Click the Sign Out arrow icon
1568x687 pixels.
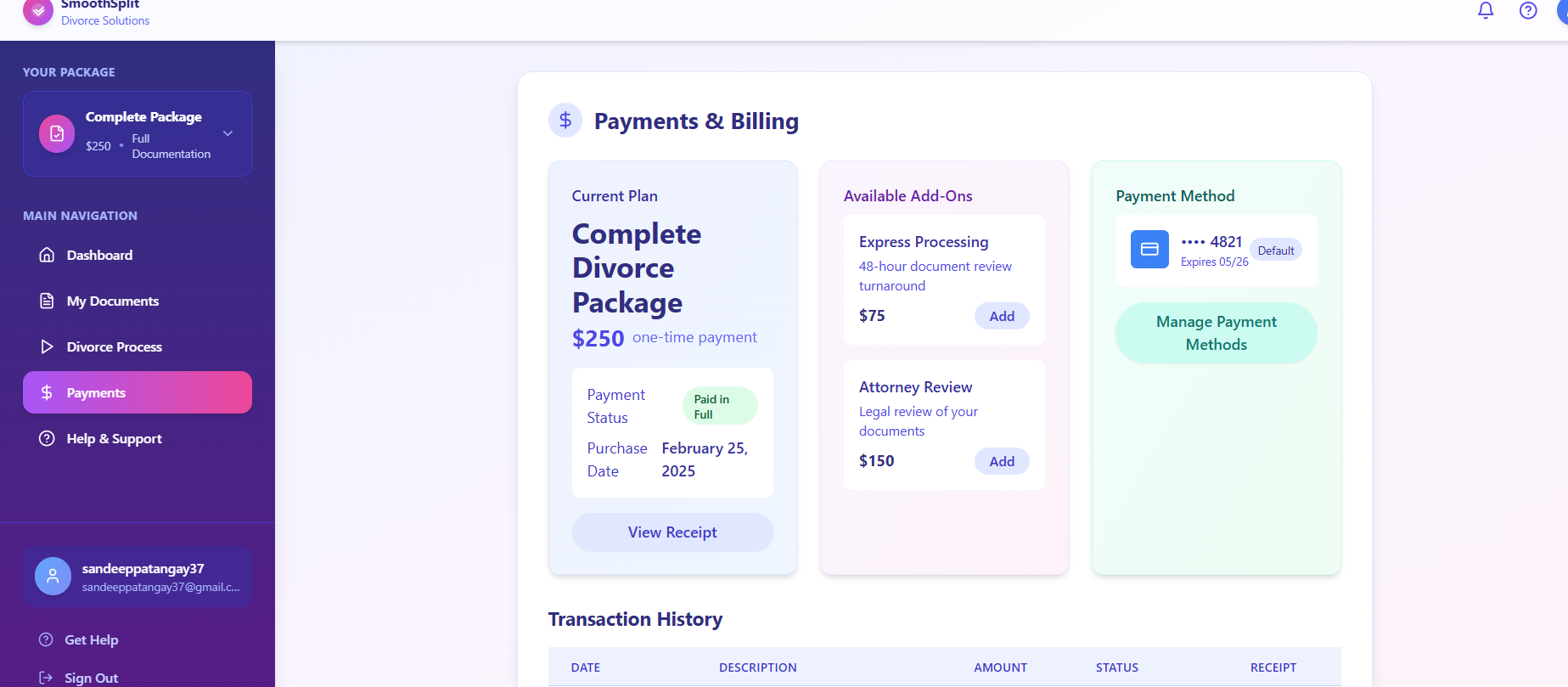click(x=46, y=678)
